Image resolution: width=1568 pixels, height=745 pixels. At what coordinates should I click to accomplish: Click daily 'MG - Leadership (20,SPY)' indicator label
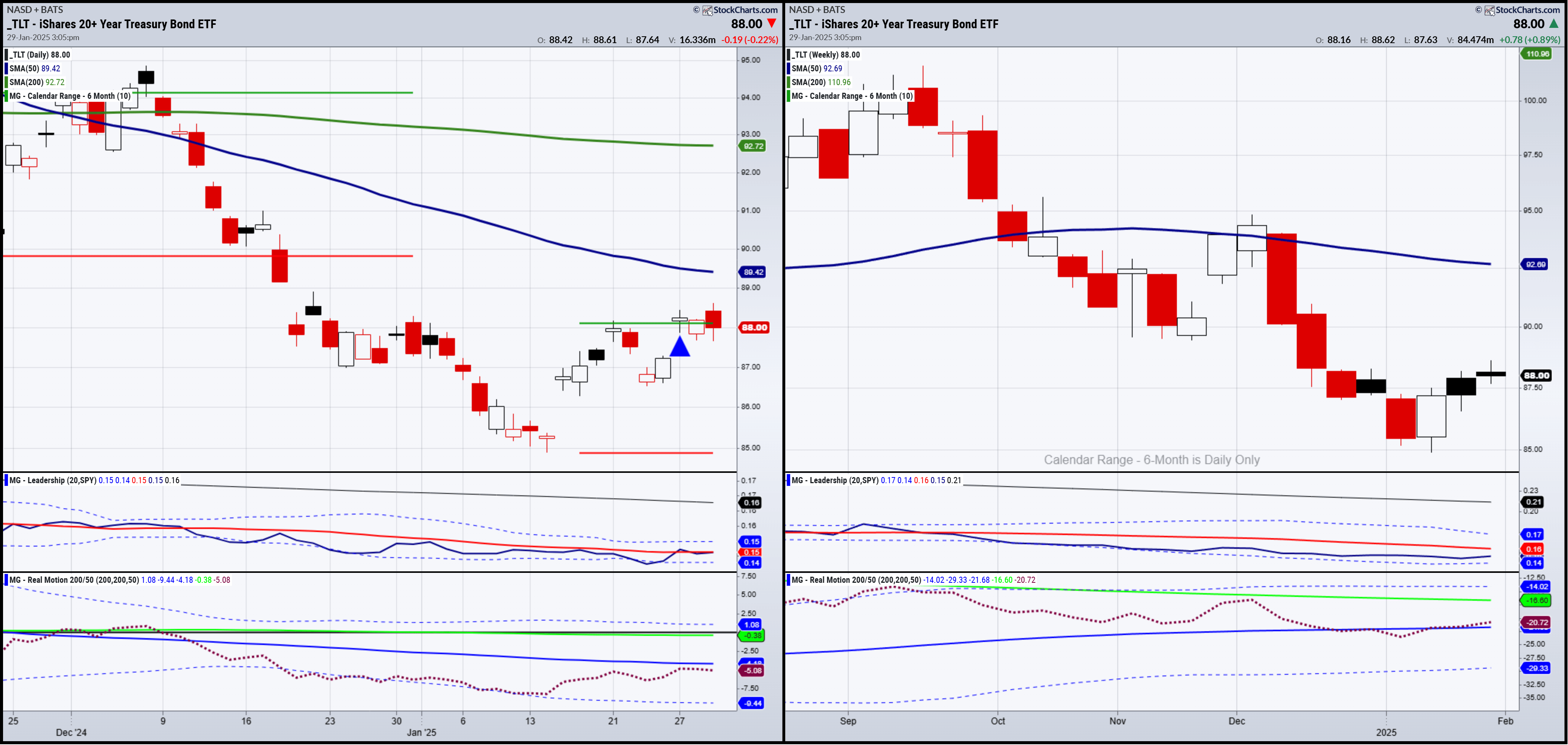click(52, 480)
